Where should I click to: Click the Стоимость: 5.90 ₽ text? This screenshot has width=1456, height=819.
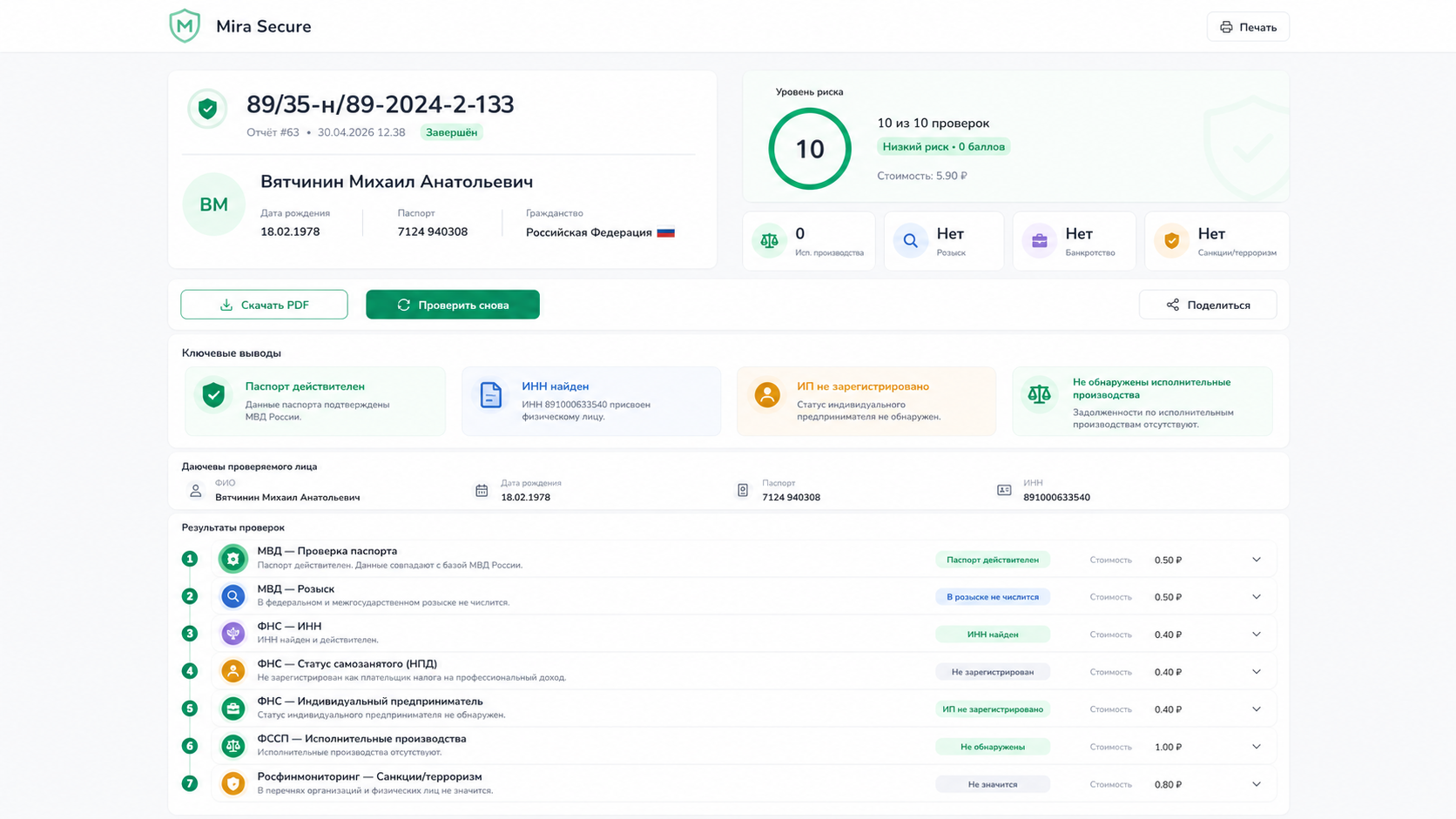(922, 176)
